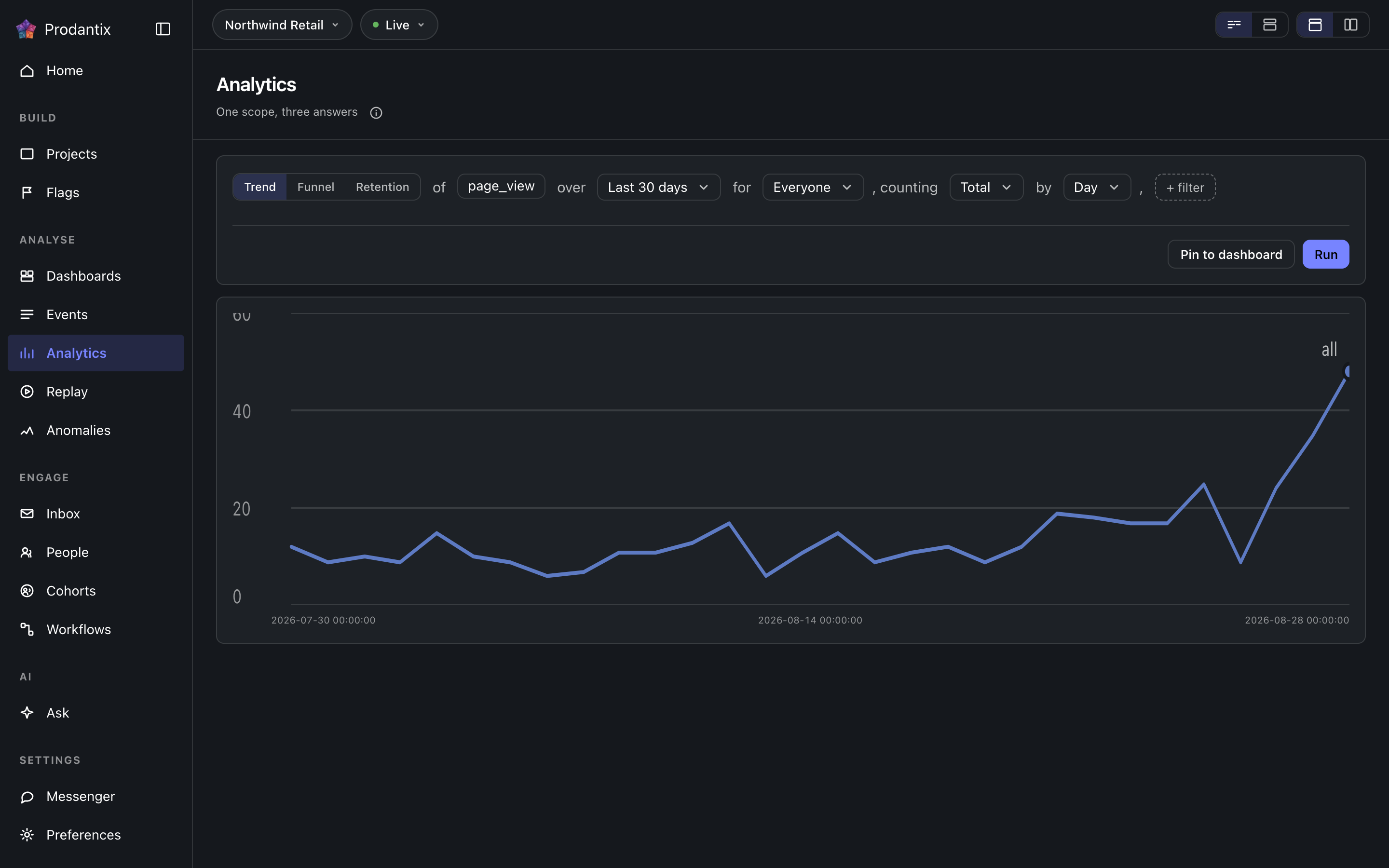Image resolution: width=1389 pixels, height=868 pixels.
Task: Click the Analytics page heading
Action: [256, 85]
